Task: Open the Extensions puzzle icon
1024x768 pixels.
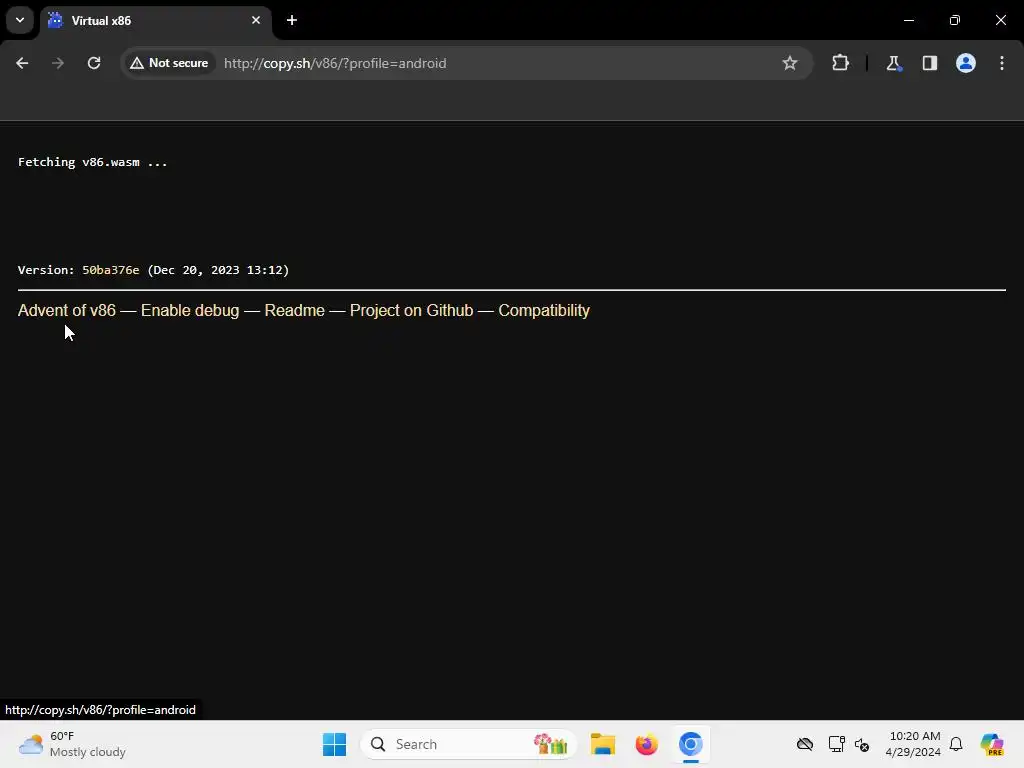Action: click(x=840, y=63)
